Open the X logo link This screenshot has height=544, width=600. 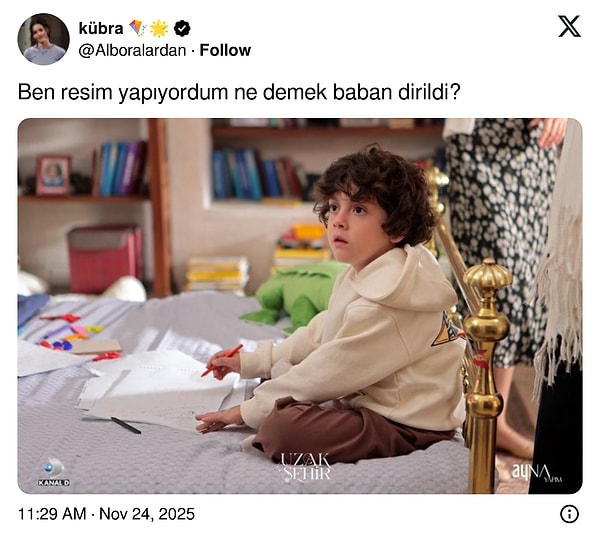coord(569,26)
